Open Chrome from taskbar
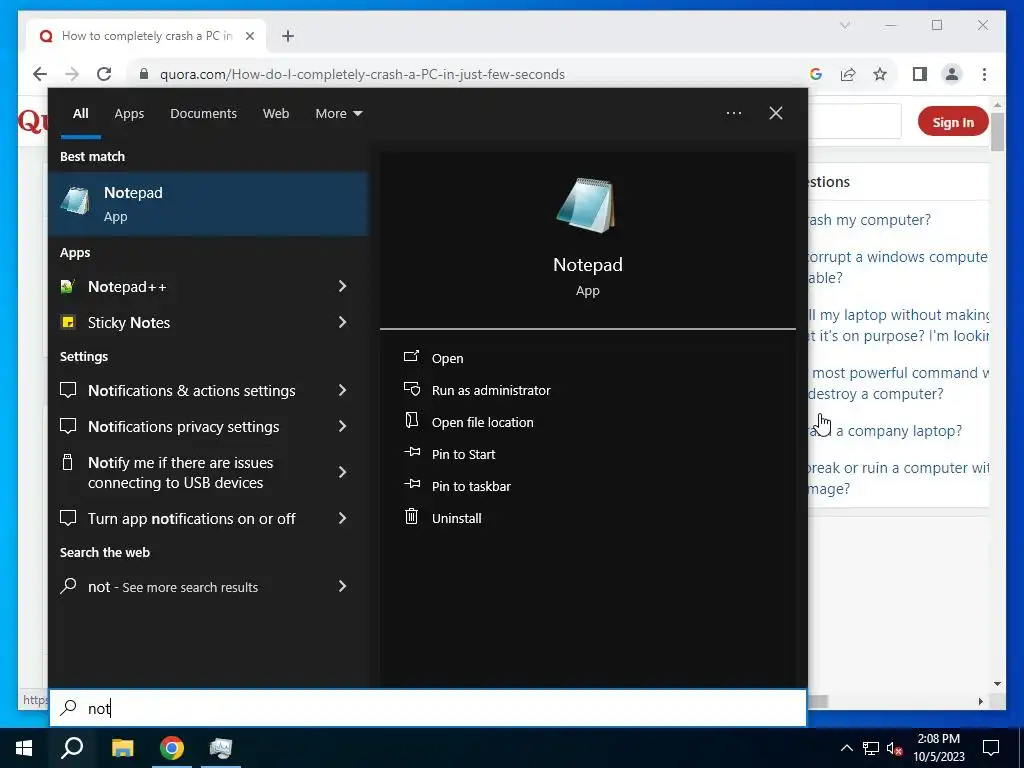The width and height of the screenshot is (1024, 768). (172, 748)
